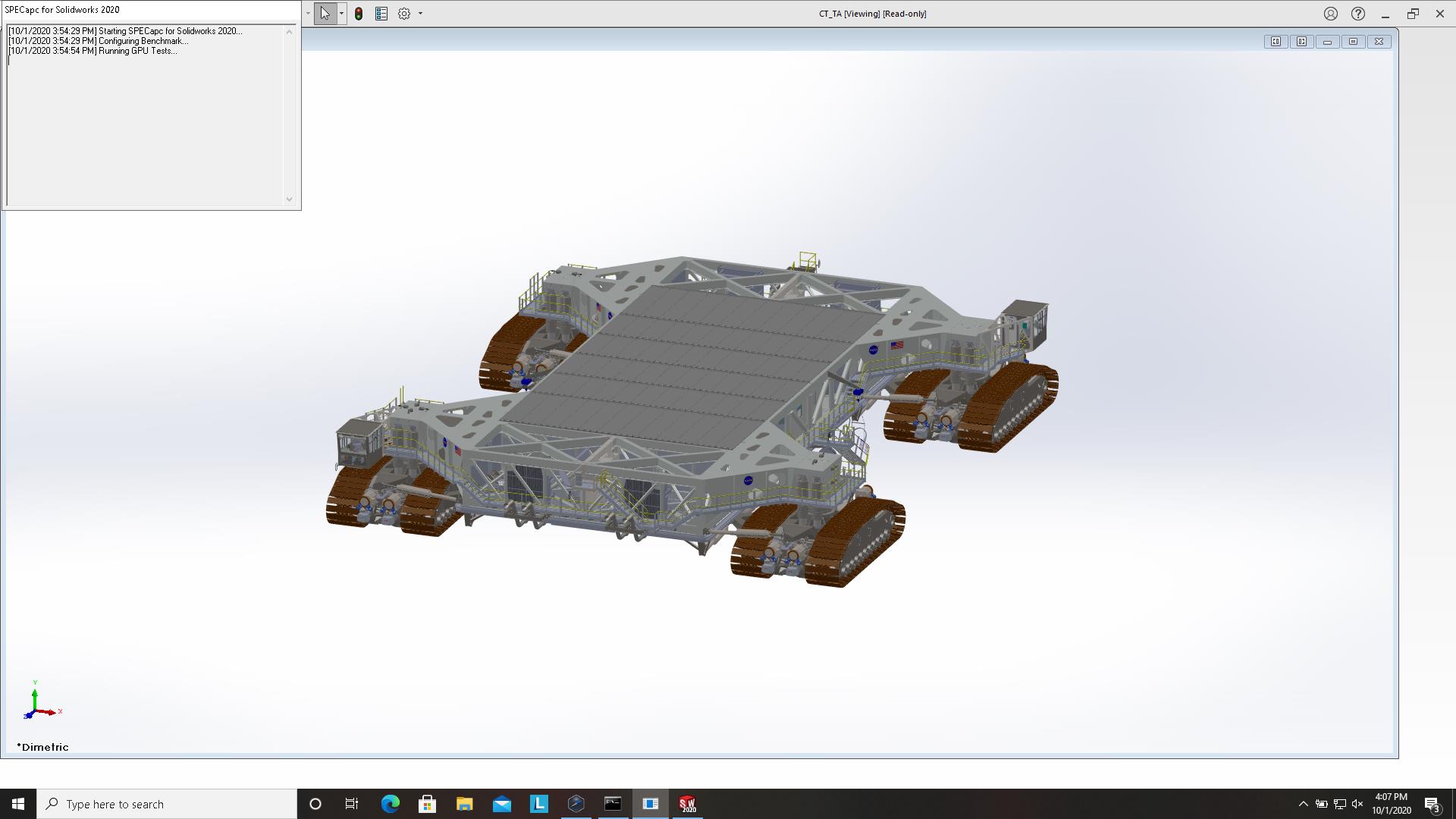Click the taskbar search box
Viewport: 1456px width, 819px height.
(167, 804)
